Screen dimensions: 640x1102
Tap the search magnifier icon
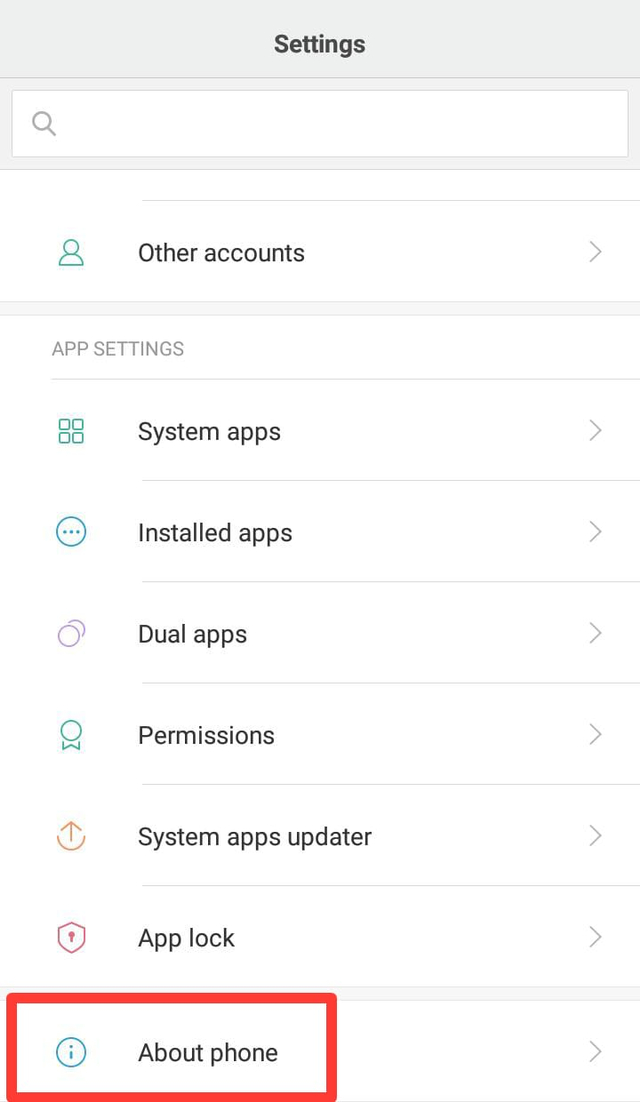point(44,123)
